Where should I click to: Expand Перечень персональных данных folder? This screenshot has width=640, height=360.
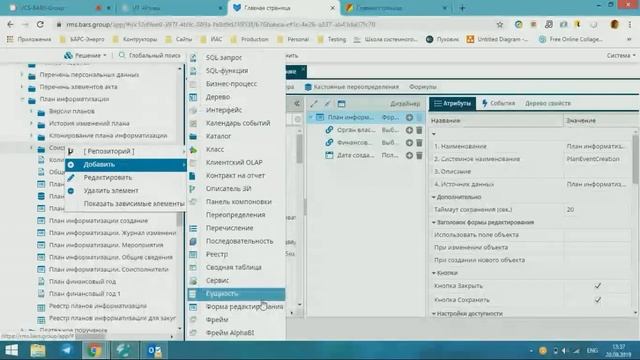pyautogui.click(x=22, y=75)
